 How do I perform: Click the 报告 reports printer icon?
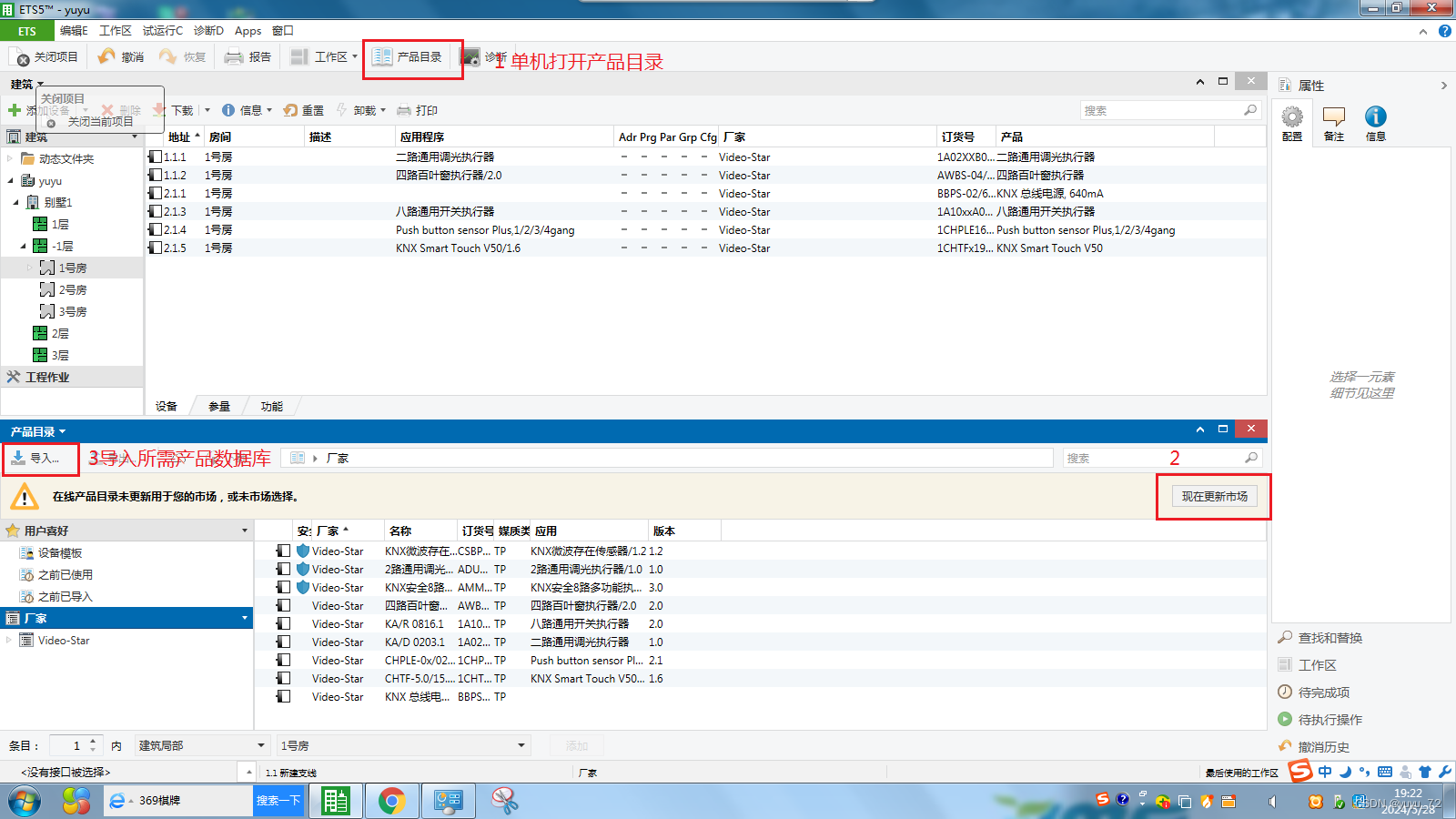(234, 56)
